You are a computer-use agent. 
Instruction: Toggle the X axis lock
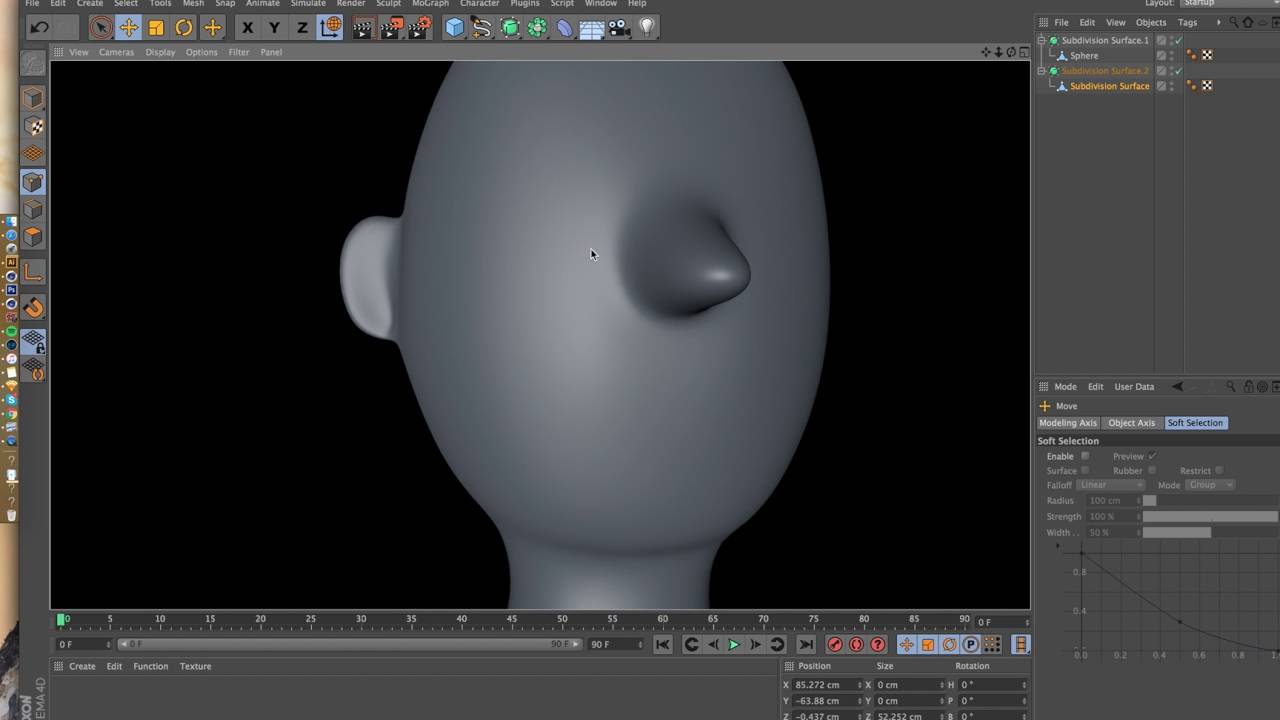pyautogui.click(x=247, y=28)
